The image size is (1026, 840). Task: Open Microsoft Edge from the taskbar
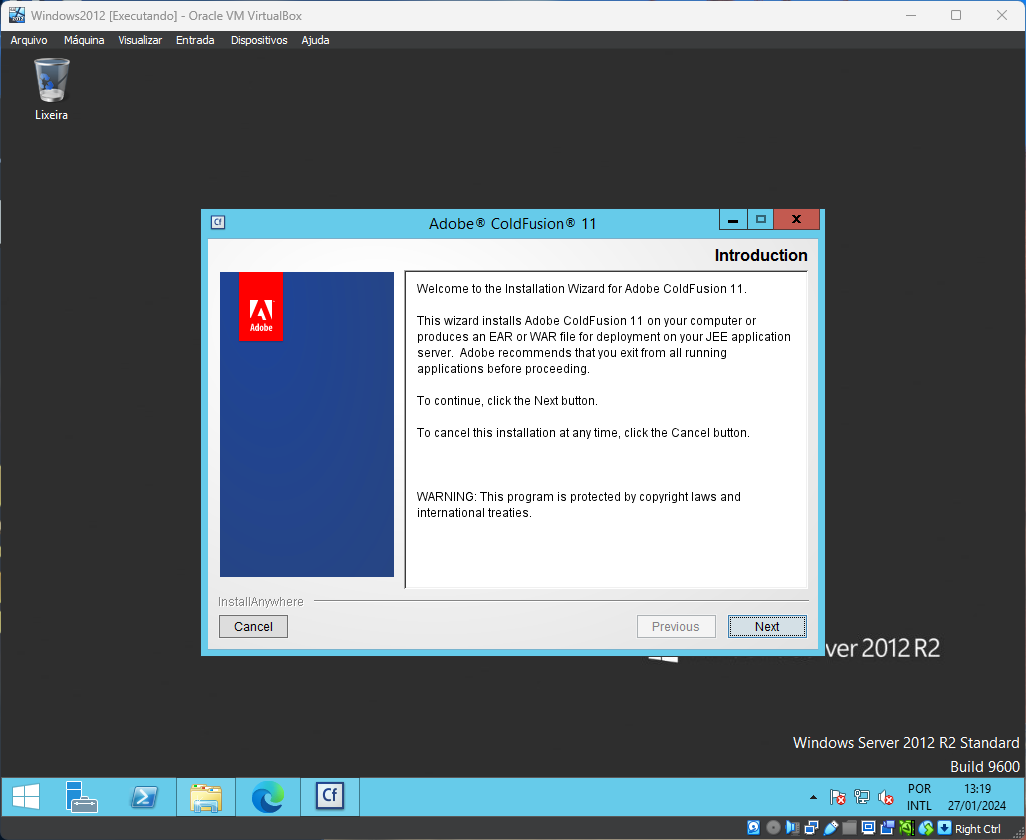click(x=268, y=797)
